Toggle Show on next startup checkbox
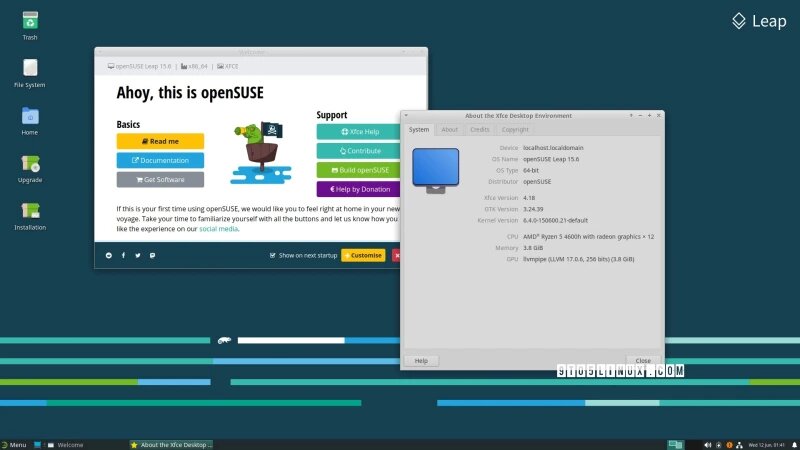Viewport: 800px width, 450px height. (272, 255)
